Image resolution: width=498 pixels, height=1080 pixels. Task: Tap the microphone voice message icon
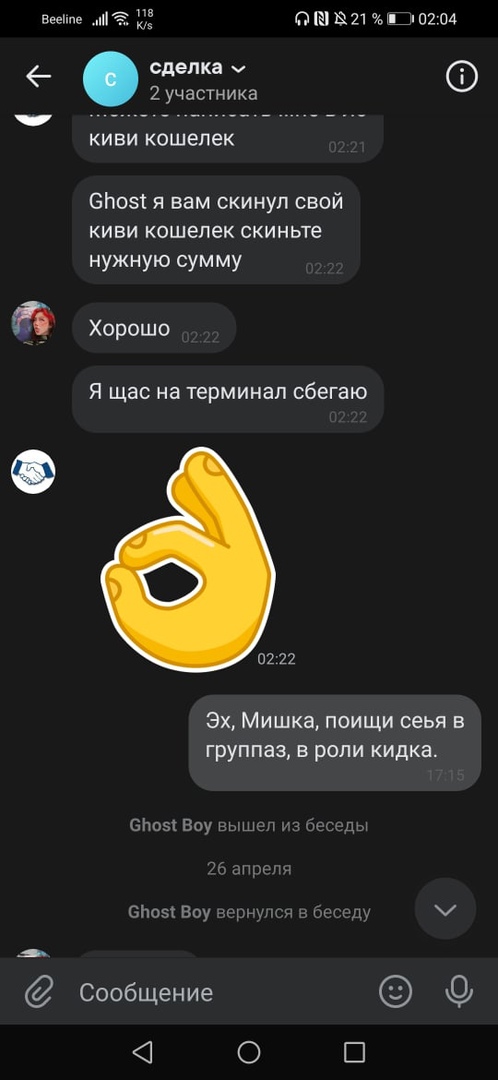(459, 992)
